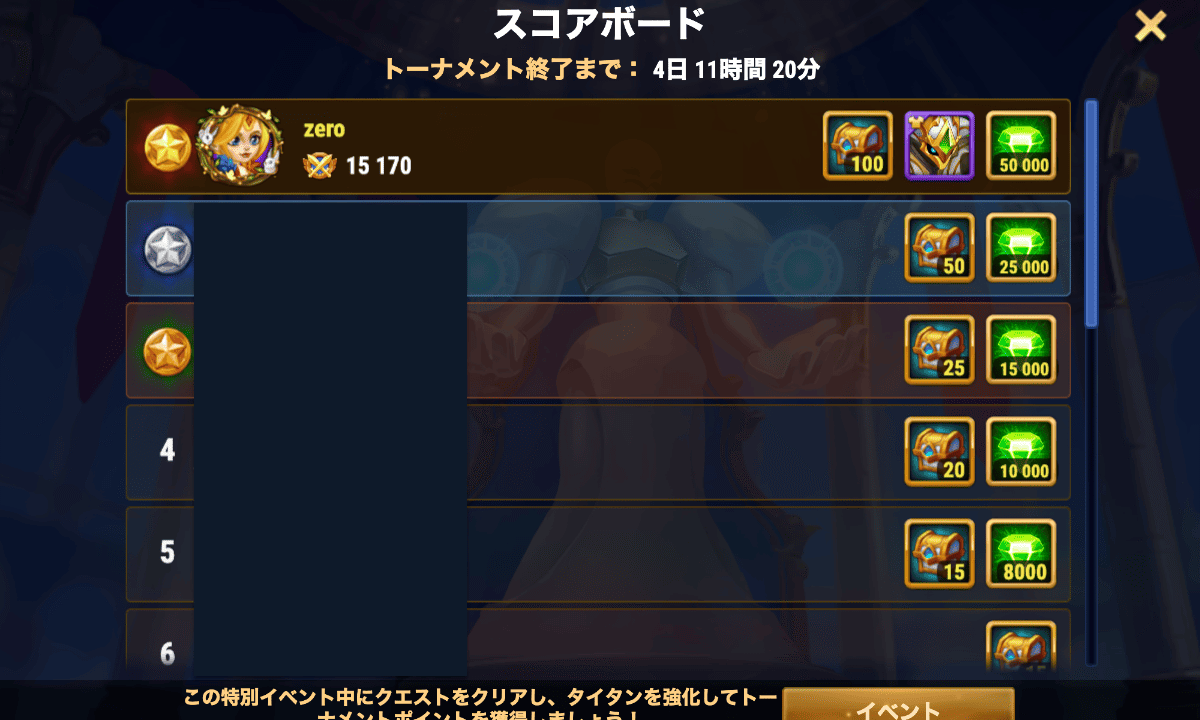View the 50 chest reward for second place

(x=939, y=248)
